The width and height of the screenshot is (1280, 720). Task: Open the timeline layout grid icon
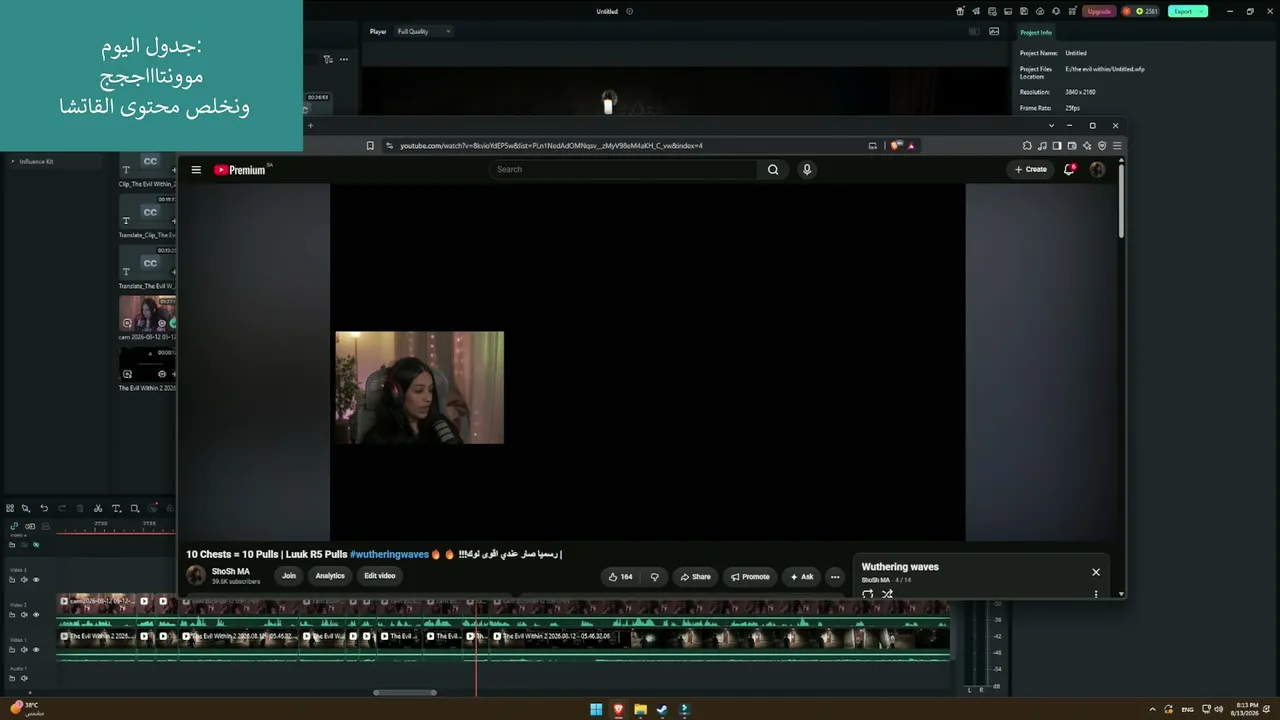[x=10, y=508]
